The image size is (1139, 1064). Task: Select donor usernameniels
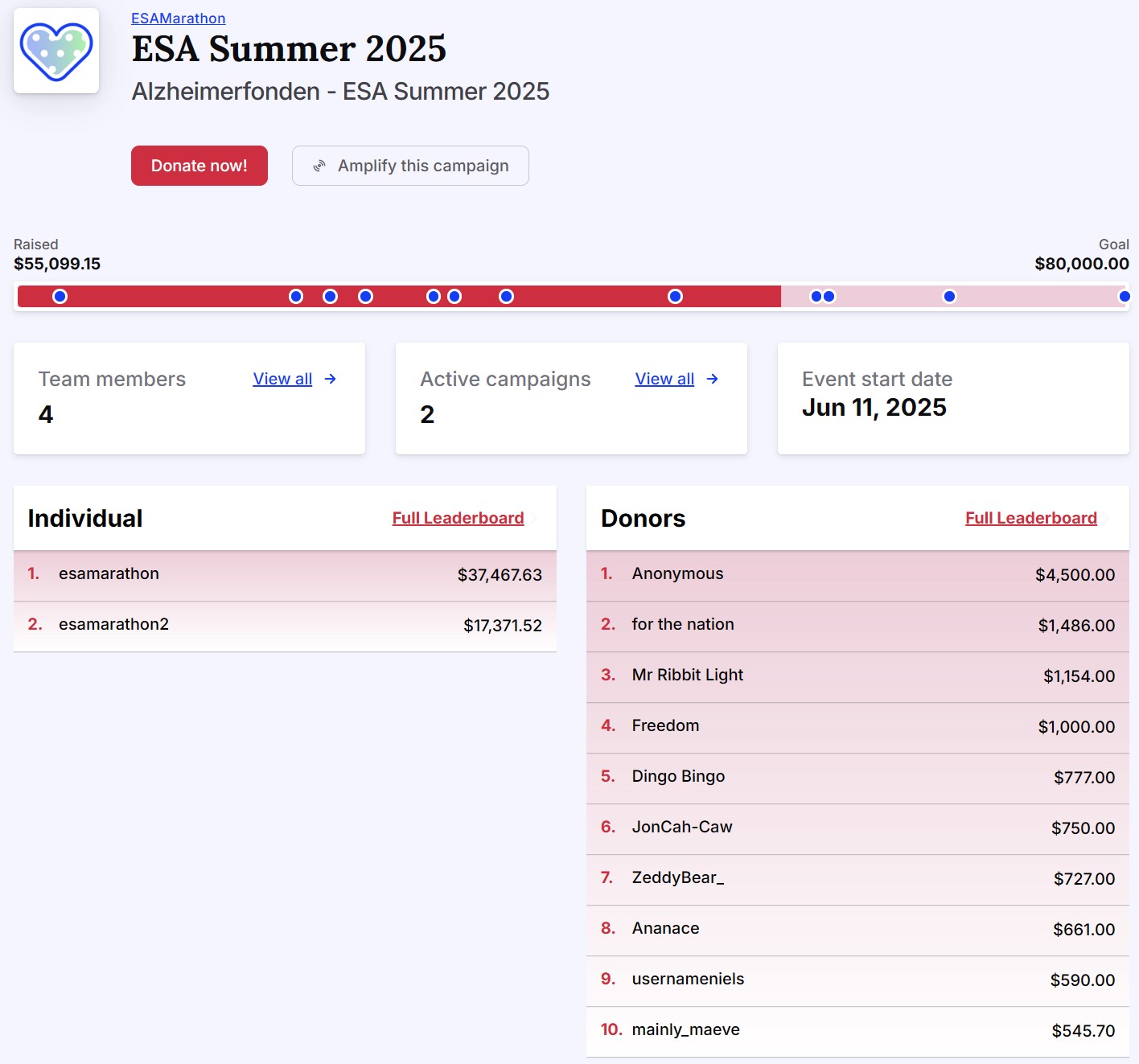tap(857, 980)
